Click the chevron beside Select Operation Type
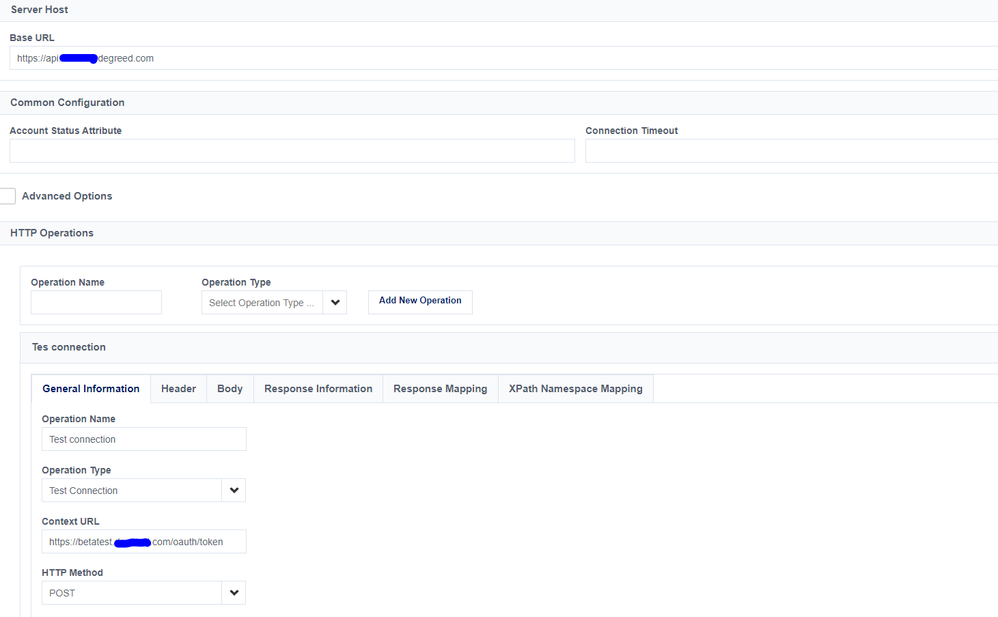This screenshot has width=998, height=617. click(335, 302)
